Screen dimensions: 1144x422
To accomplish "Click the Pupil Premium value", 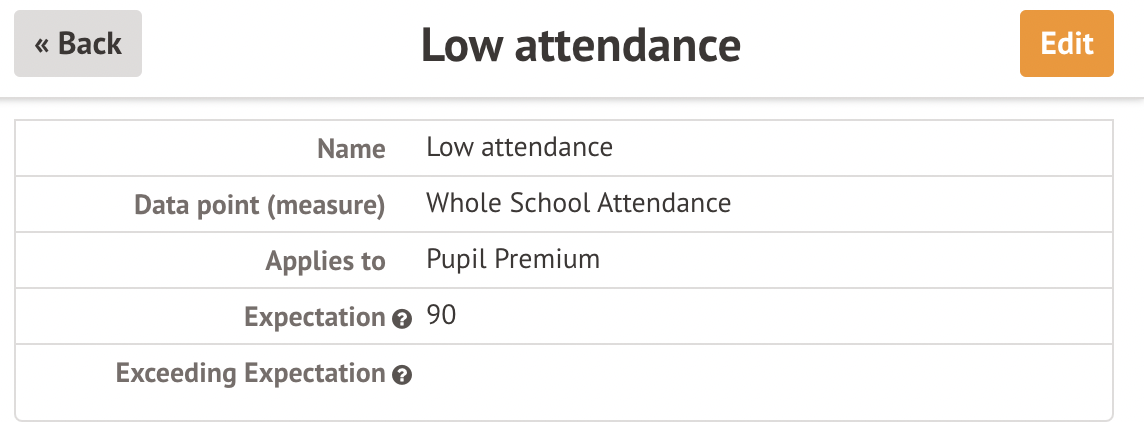I will coord(513,259).
